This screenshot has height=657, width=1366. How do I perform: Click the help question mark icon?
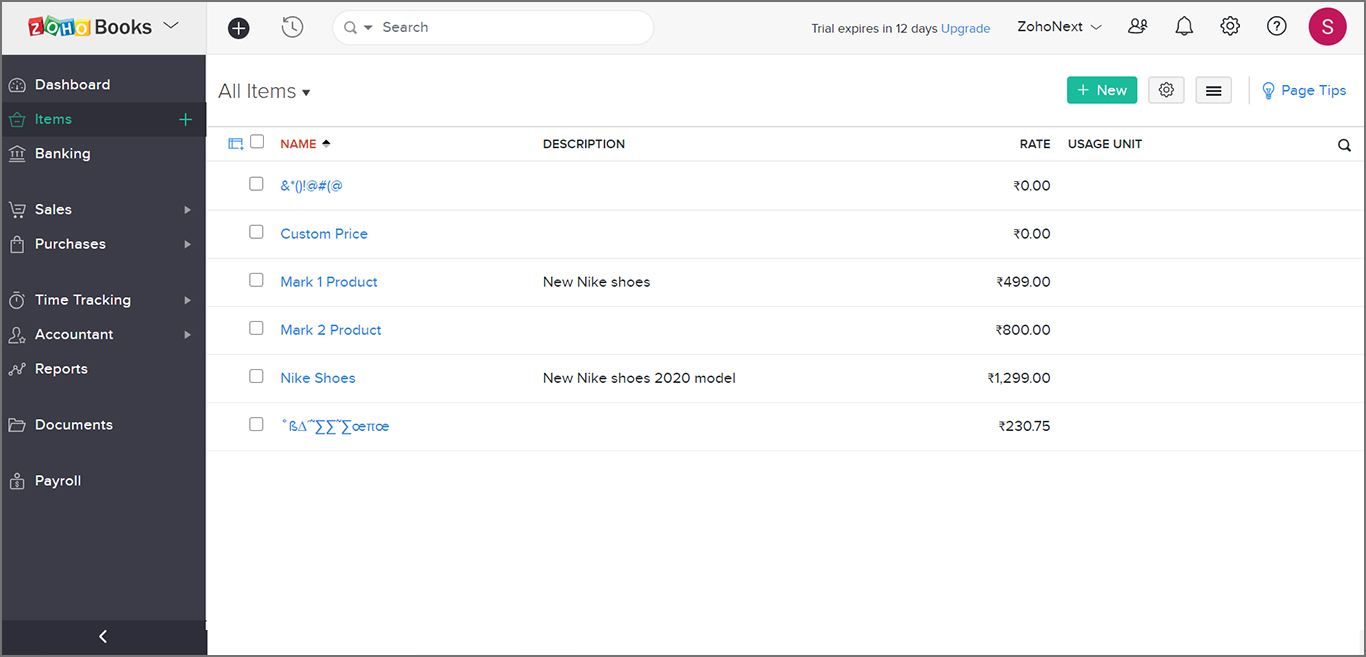coord(1276,27)
